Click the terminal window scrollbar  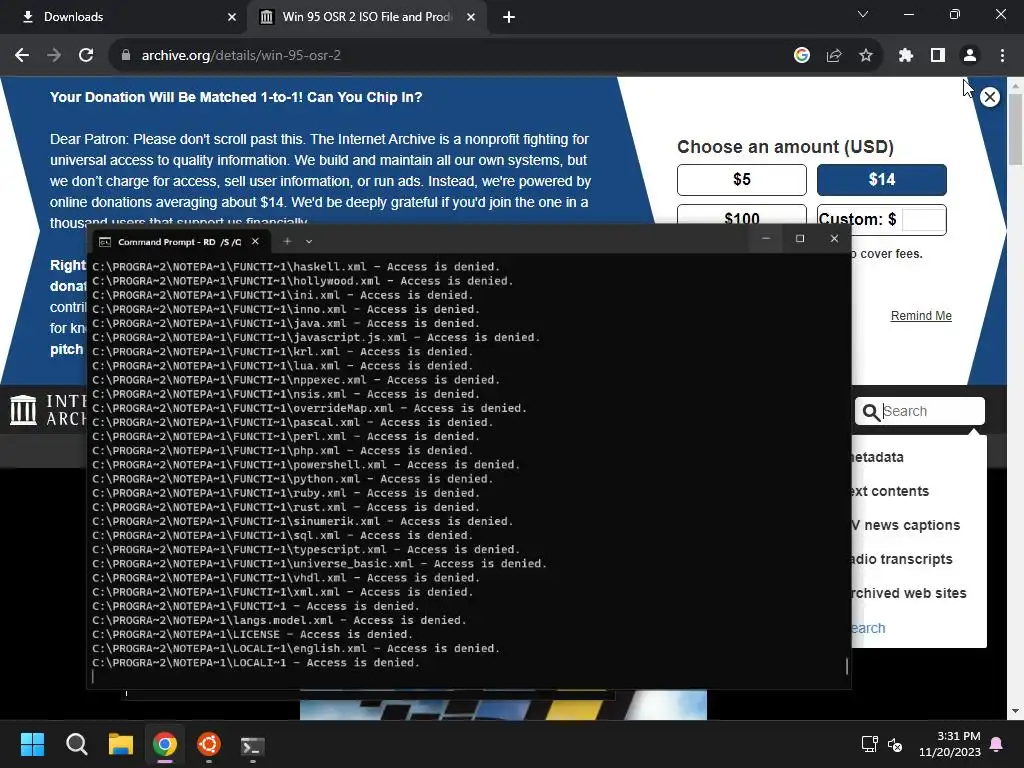coord(846,665)
